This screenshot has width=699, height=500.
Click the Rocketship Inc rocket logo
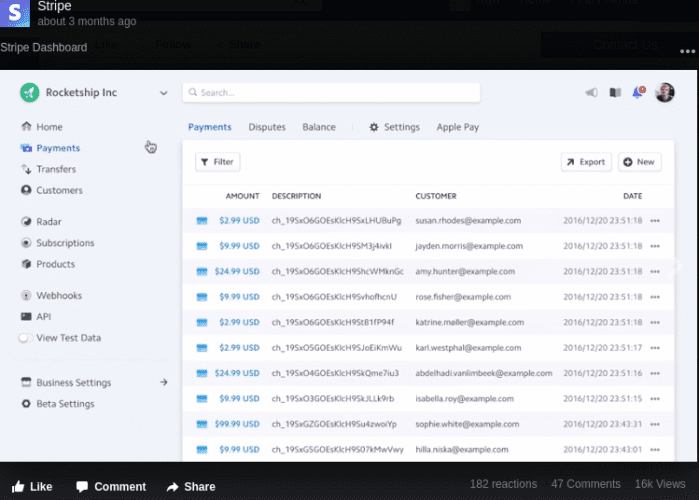coord(29,93)
